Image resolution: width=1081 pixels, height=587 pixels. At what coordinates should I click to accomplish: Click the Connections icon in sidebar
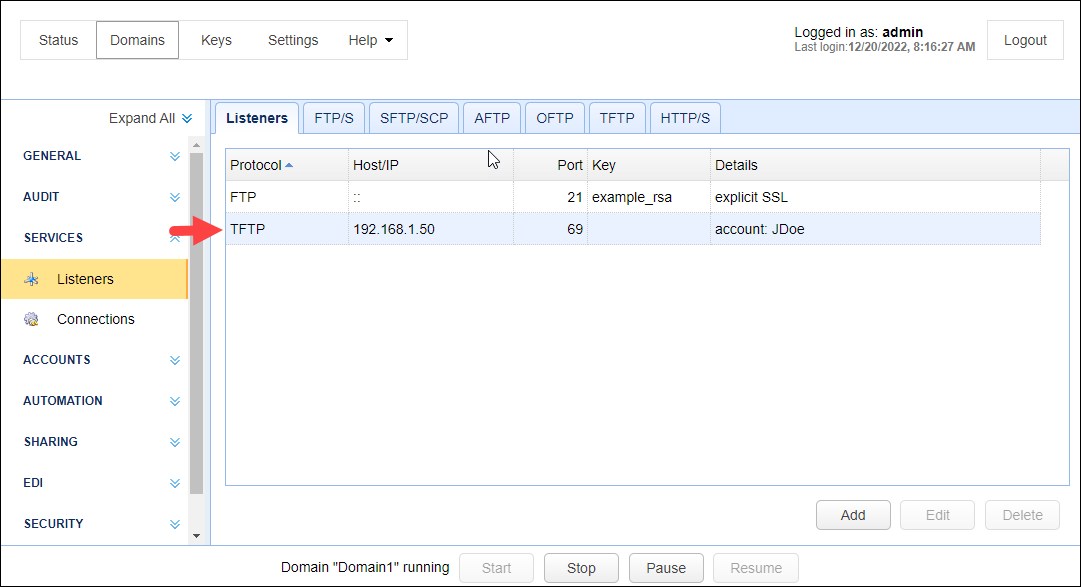[x=32, y=320]
